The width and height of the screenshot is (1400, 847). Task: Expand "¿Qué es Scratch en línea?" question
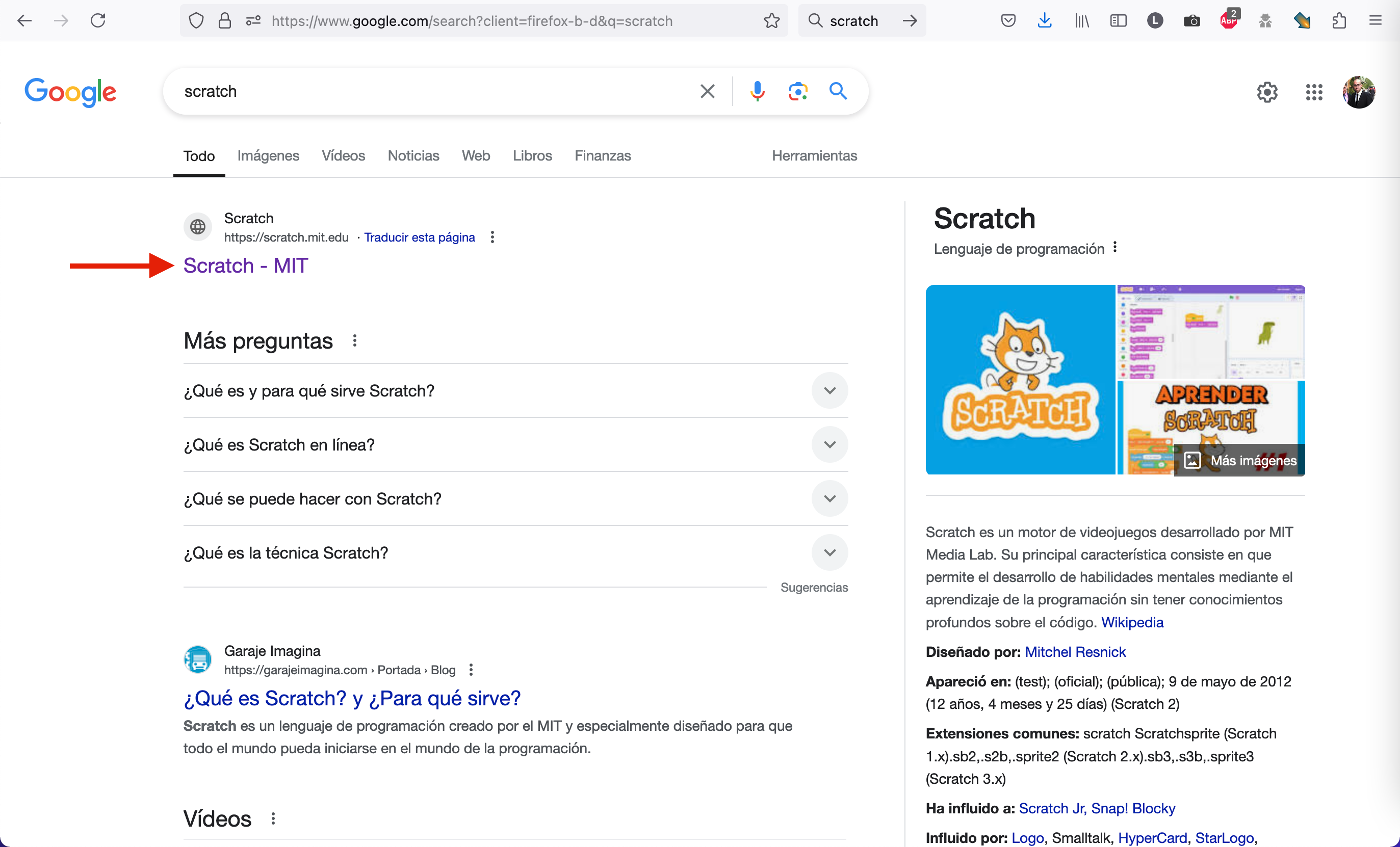pyautogui.click(x=829, y=445)
